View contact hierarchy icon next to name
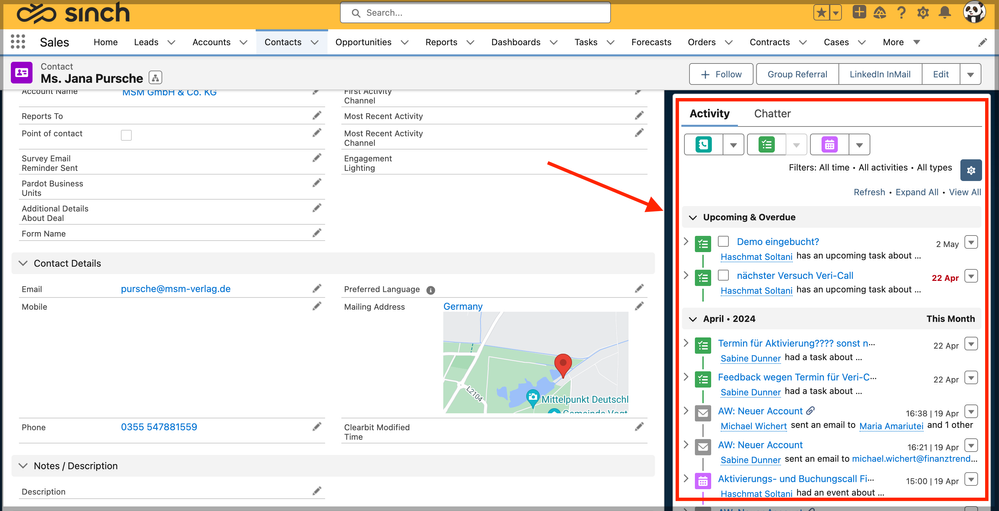 pos(155,78)
